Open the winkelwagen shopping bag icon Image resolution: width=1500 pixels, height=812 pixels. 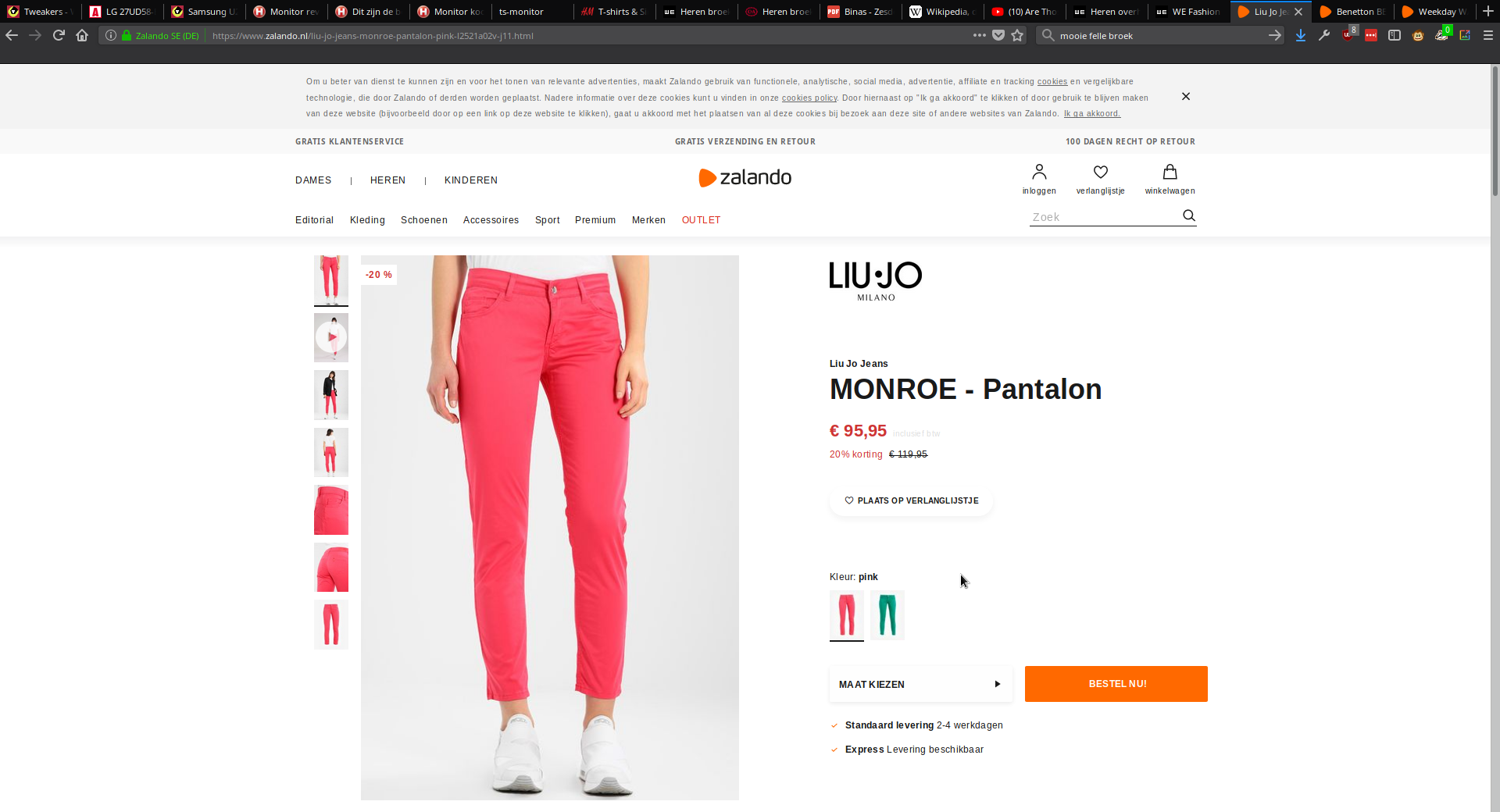[1170, 173]
